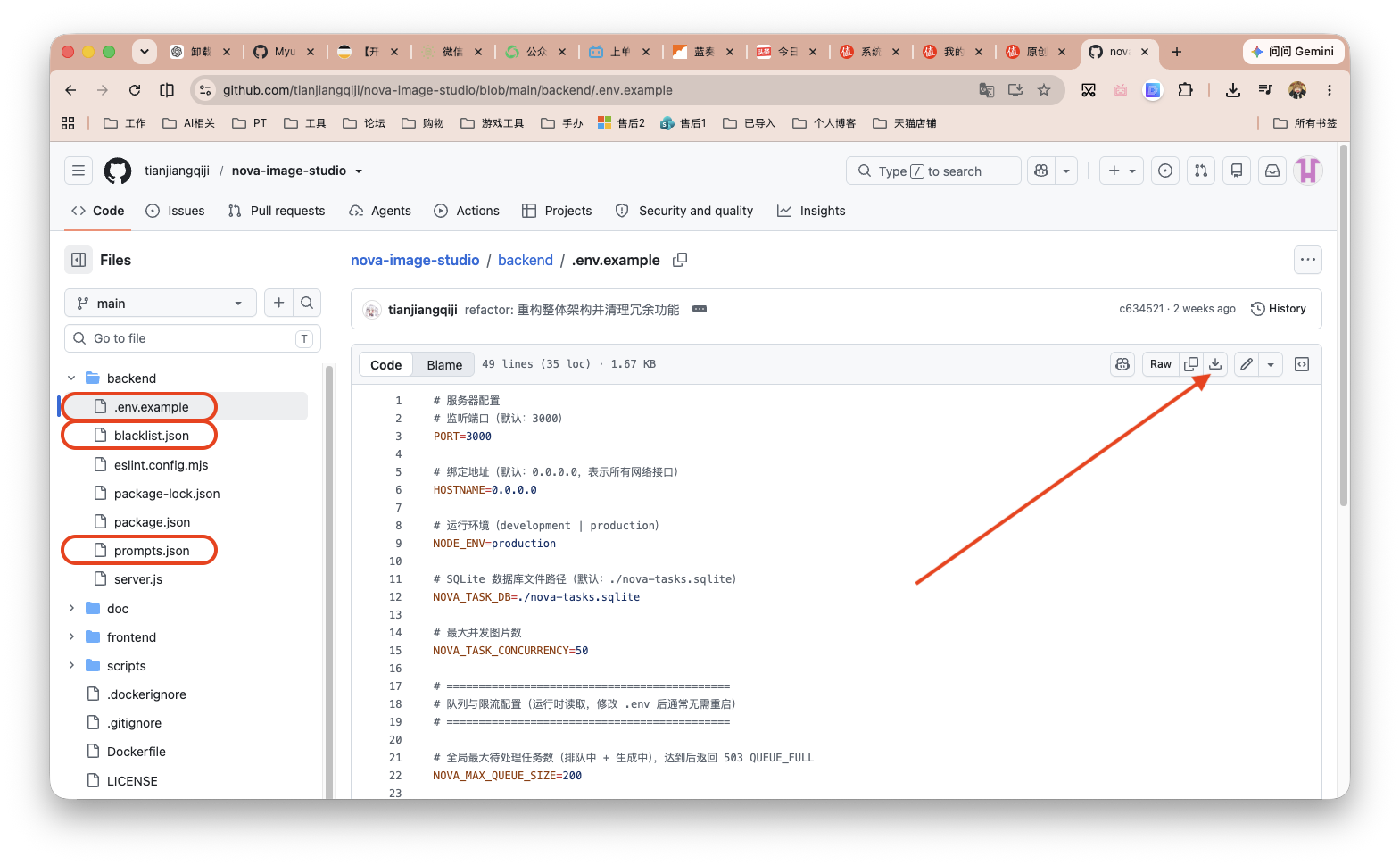
Task: Switch to Blame view
Action: 444,364
